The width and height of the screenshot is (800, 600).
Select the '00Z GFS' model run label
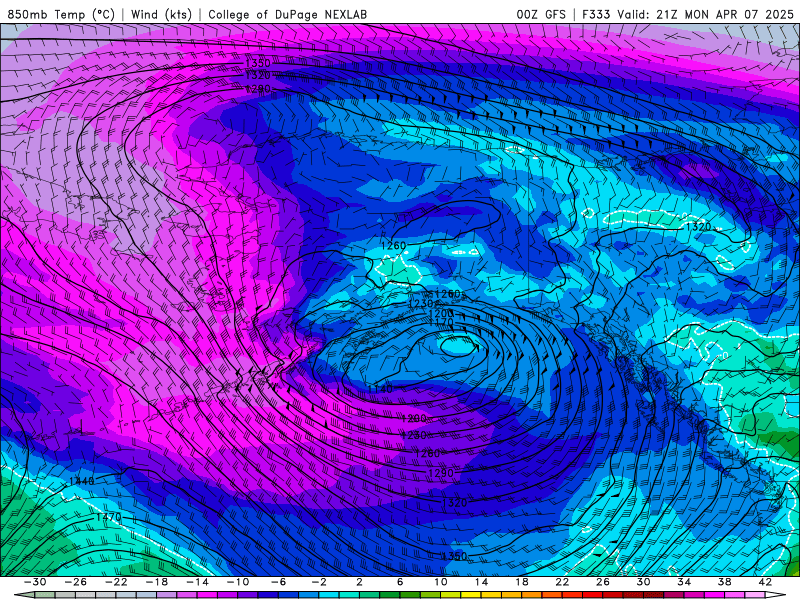pyautogui.click(x=541, y=14)
